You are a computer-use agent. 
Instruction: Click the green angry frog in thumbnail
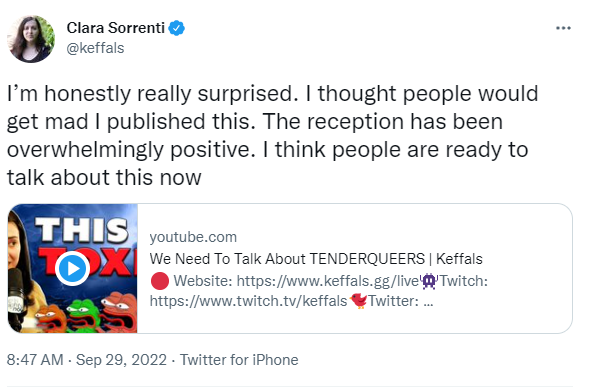[83, 315]
